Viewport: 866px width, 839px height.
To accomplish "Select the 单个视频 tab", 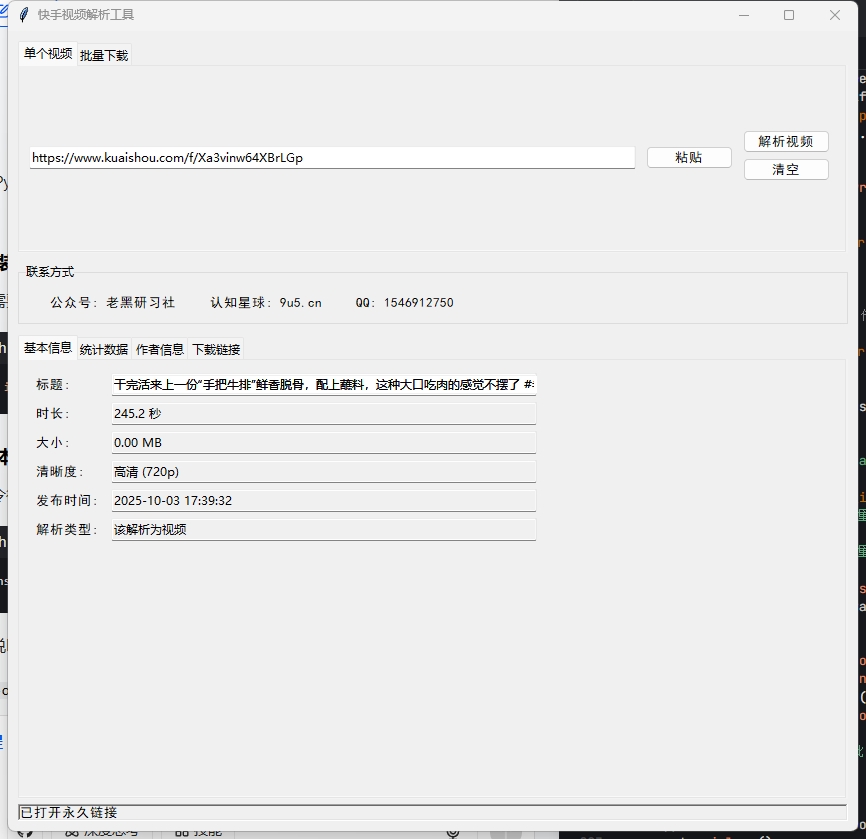I will tap(46, 55).
